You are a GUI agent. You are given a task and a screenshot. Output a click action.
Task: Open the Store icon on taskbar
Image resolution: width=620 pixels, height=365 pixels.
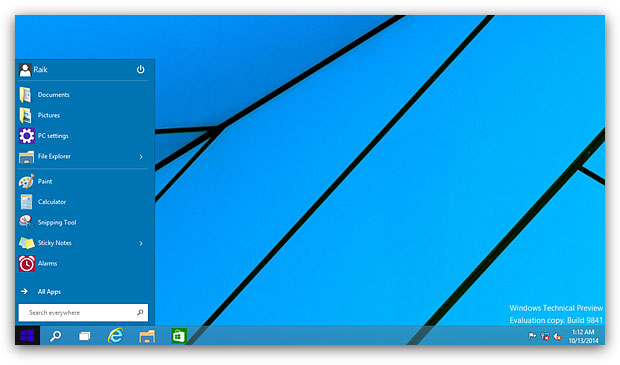point(179,336)
